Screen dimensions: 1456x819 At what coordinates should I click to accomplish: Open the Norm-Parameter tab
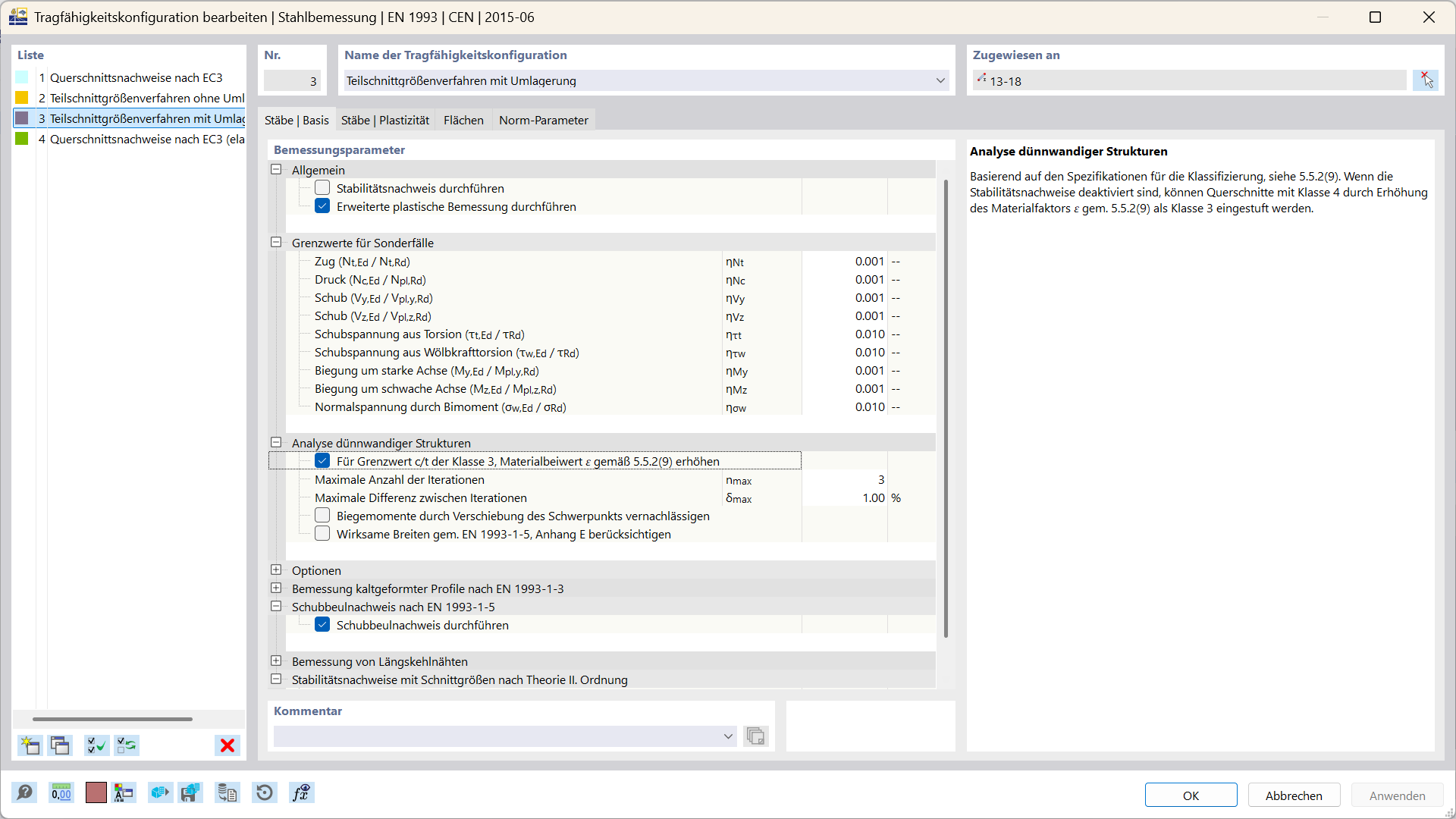(543, 120)
